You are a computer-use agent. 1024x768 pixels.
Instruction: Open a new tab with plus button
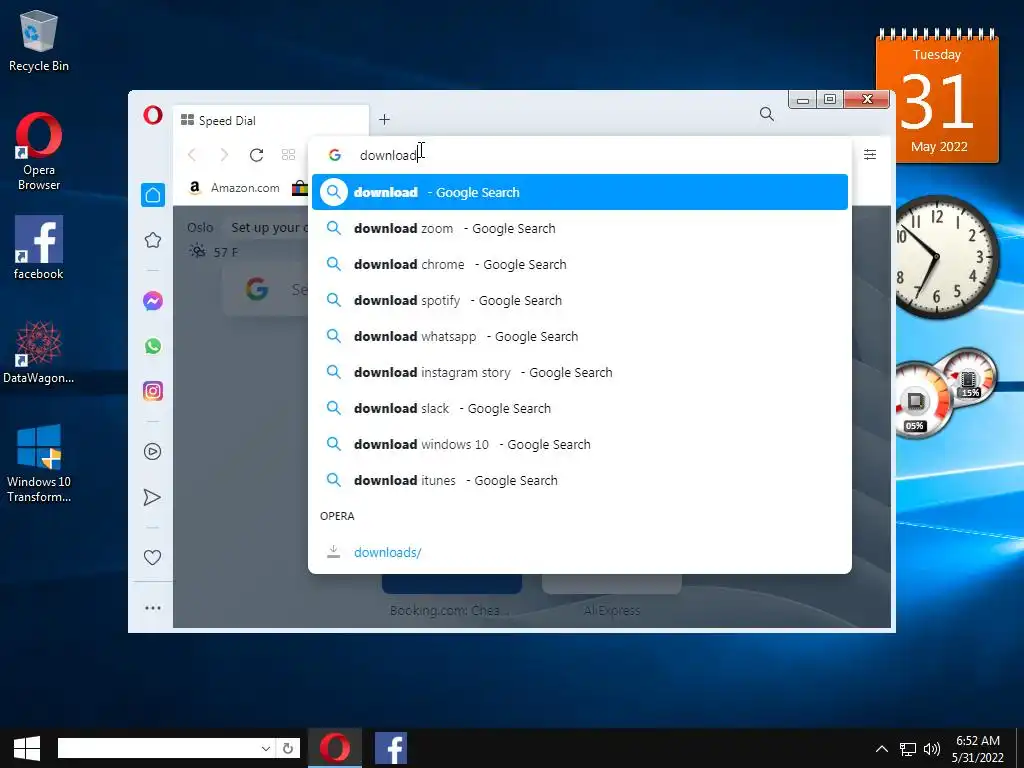coord(385,120)
